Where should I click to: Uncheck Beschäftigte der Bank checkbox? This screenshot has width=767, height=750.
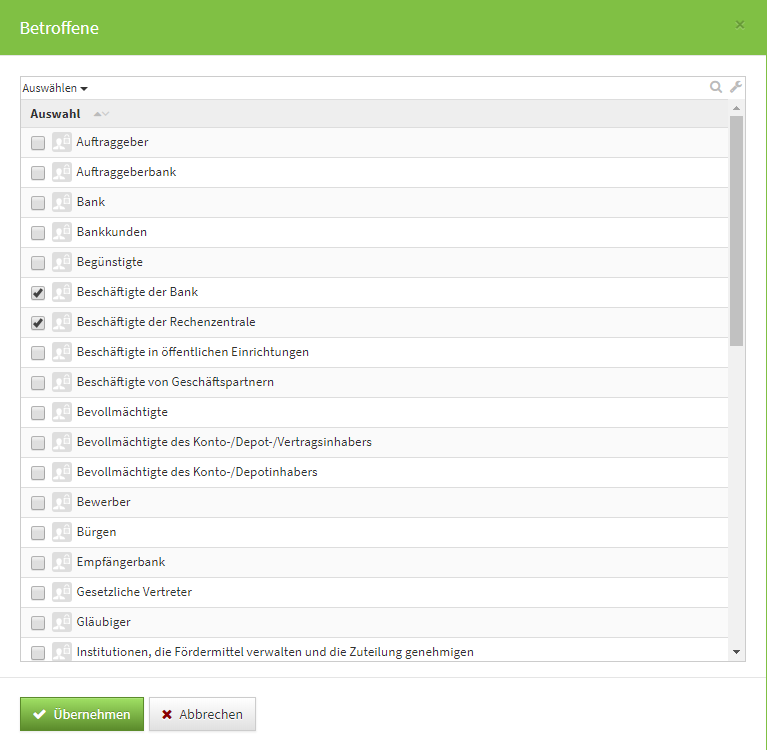[x=38, y=293]
